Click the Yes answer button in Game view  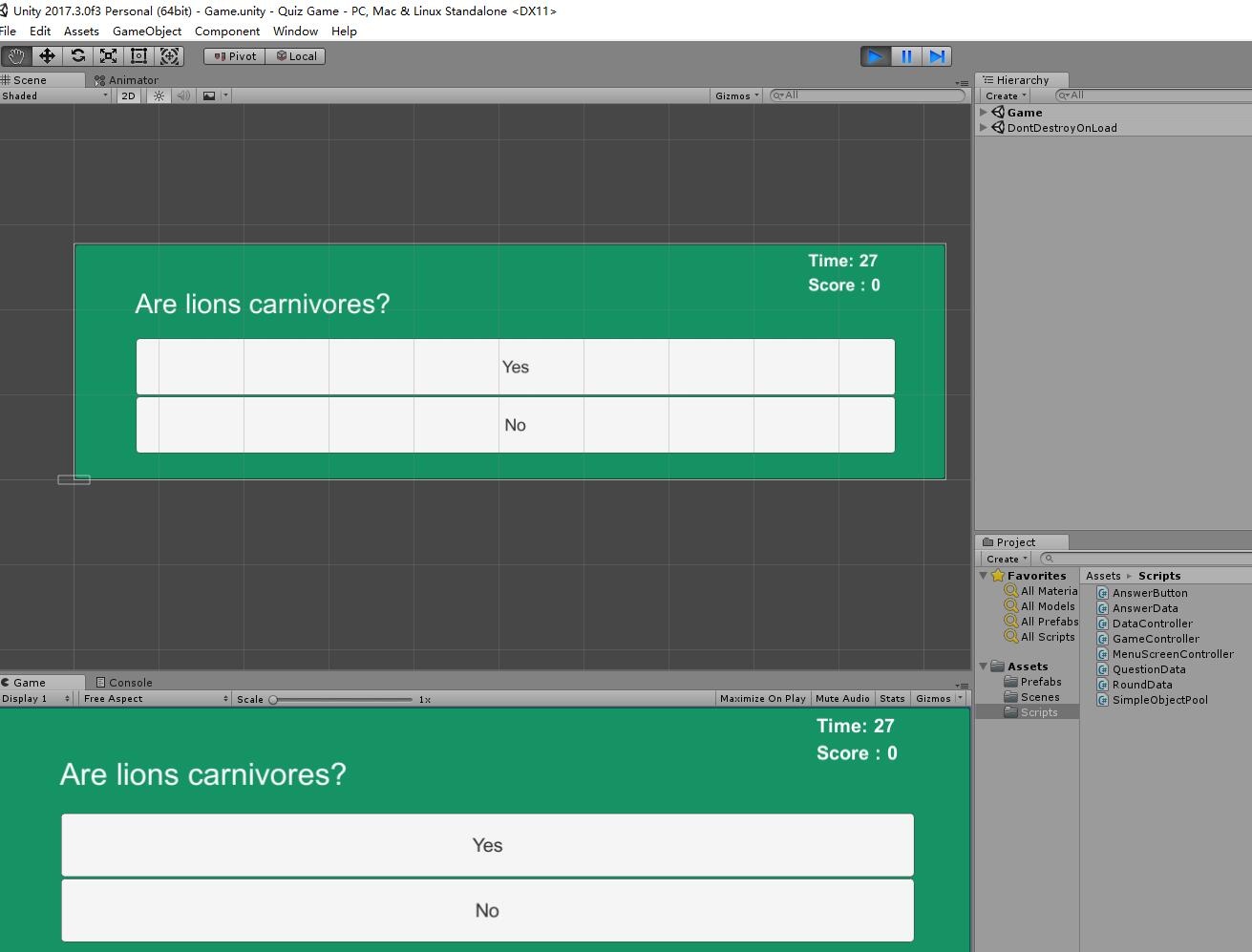(487, 845)
